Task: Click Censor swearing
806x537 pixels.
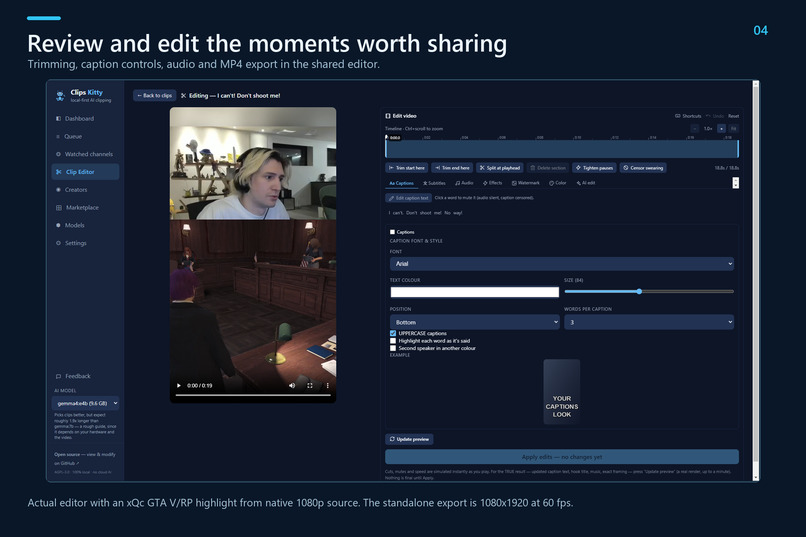Action: (x=643, y=168)
